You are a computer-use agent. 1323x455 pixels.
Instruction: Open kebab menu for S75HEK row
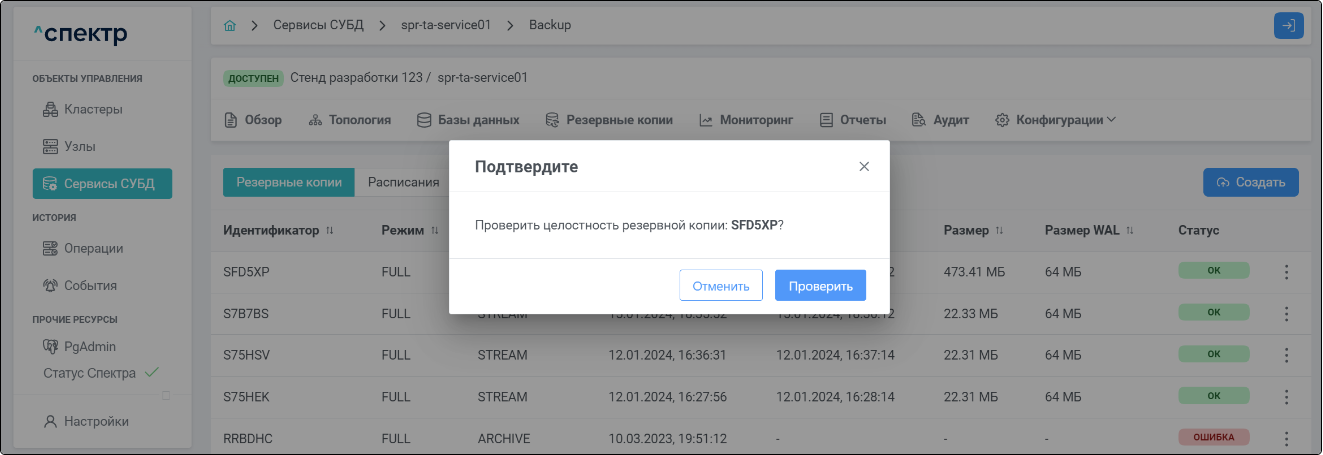pos(1287,397)
